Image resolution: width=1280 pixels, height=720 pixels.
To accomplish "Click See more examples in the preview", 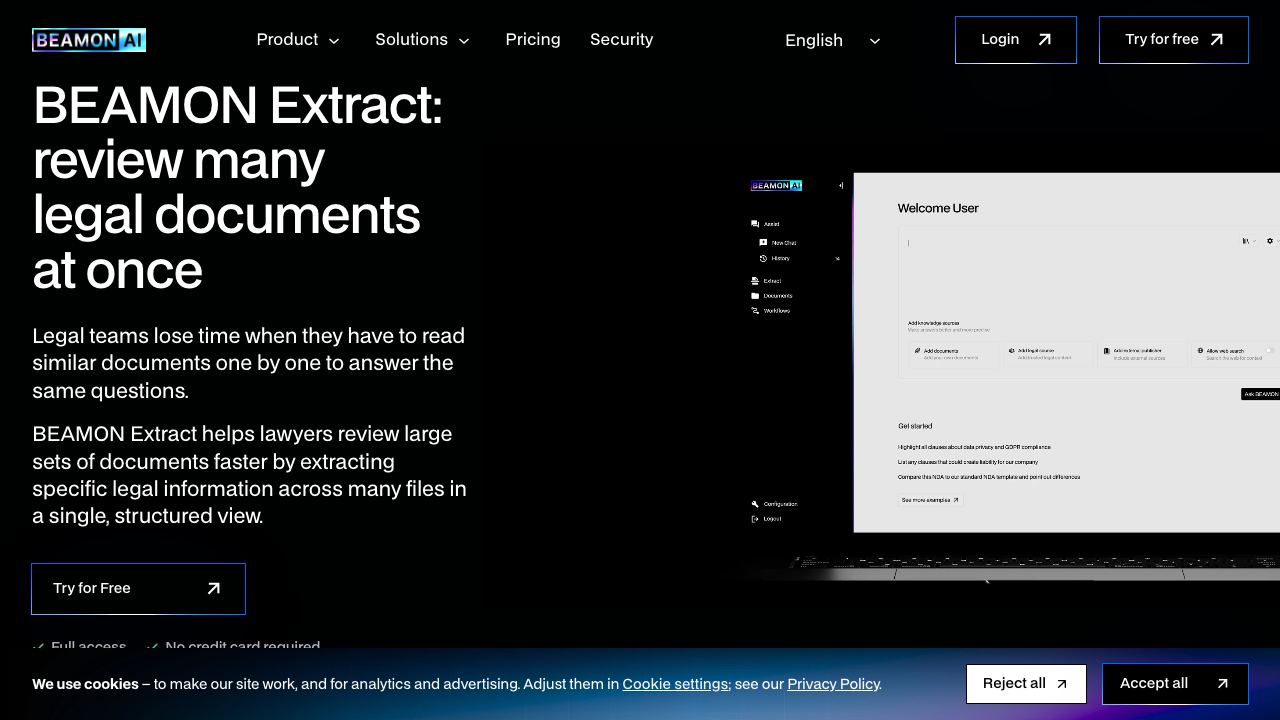I will [930, 500].
